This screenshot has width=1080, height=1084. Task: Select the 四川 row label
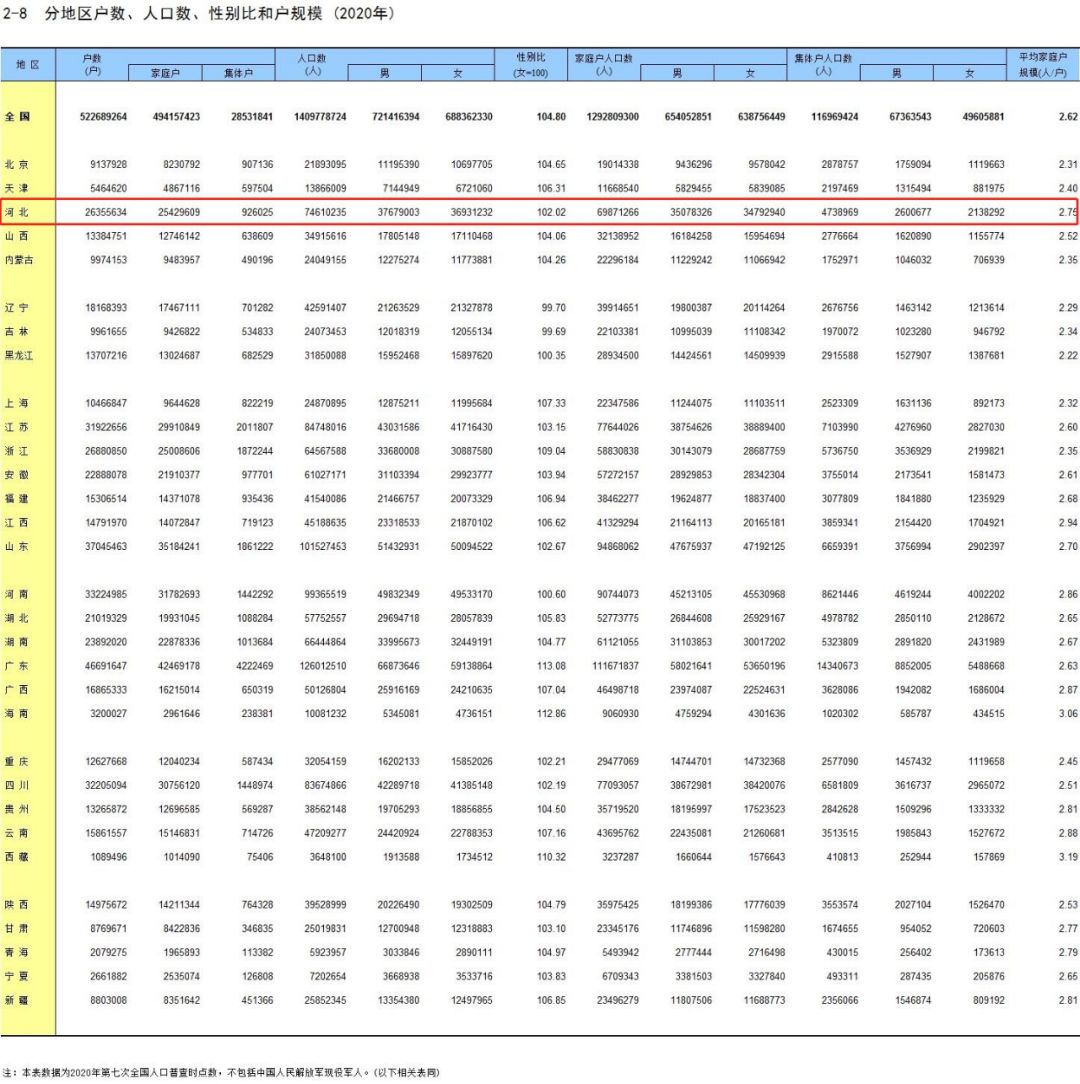(x=17, y=785)
